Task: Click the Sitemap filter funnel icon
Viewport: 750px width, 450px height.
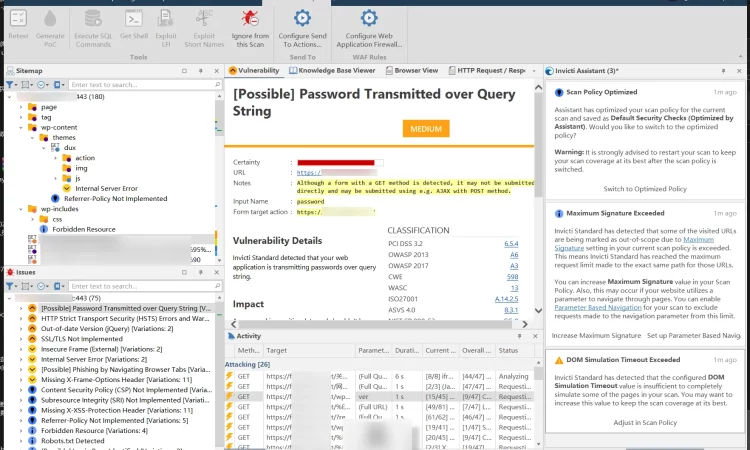Action: (x=10, y=85)
